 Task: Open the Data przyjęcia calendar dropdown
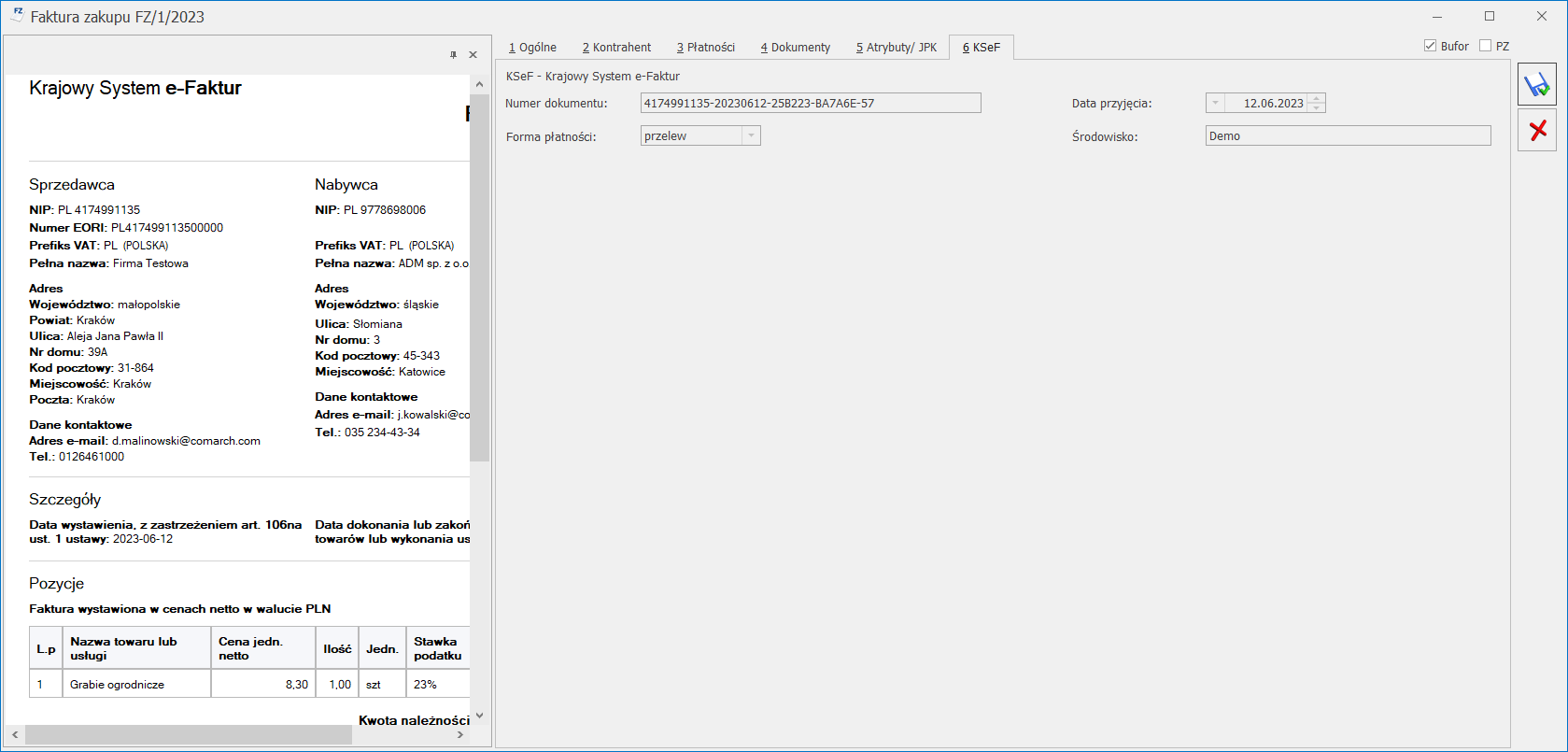(x=1215, y=104)
